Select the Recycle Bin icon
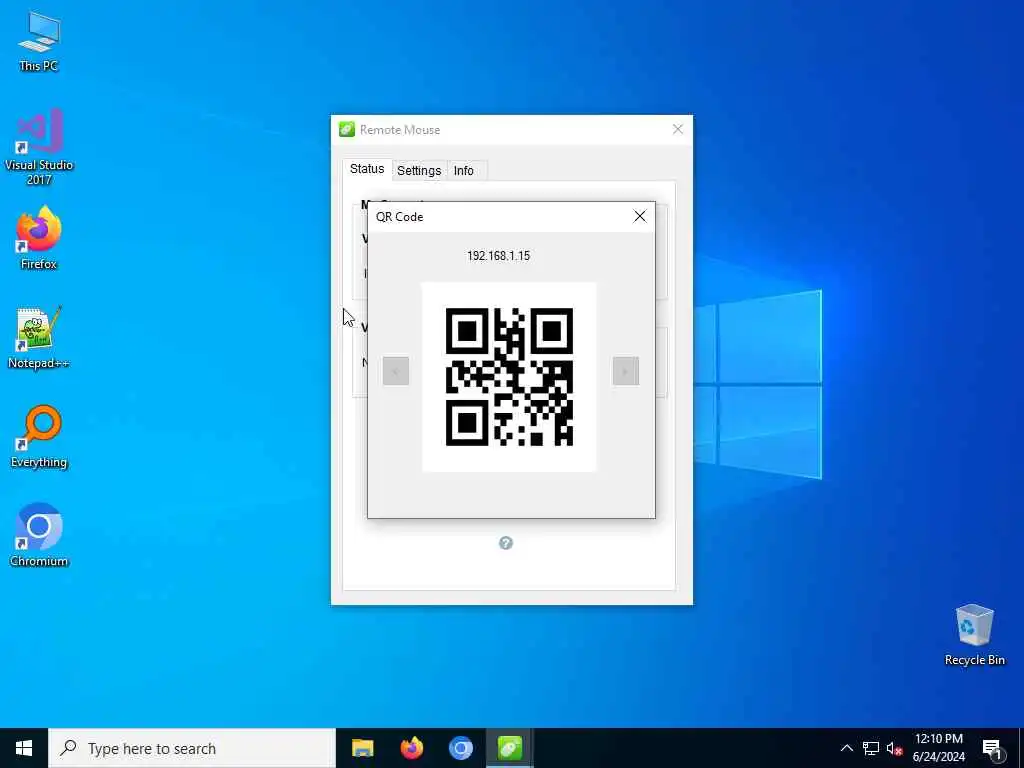This screenshot has height=768, width=1024. coord(974,635)
